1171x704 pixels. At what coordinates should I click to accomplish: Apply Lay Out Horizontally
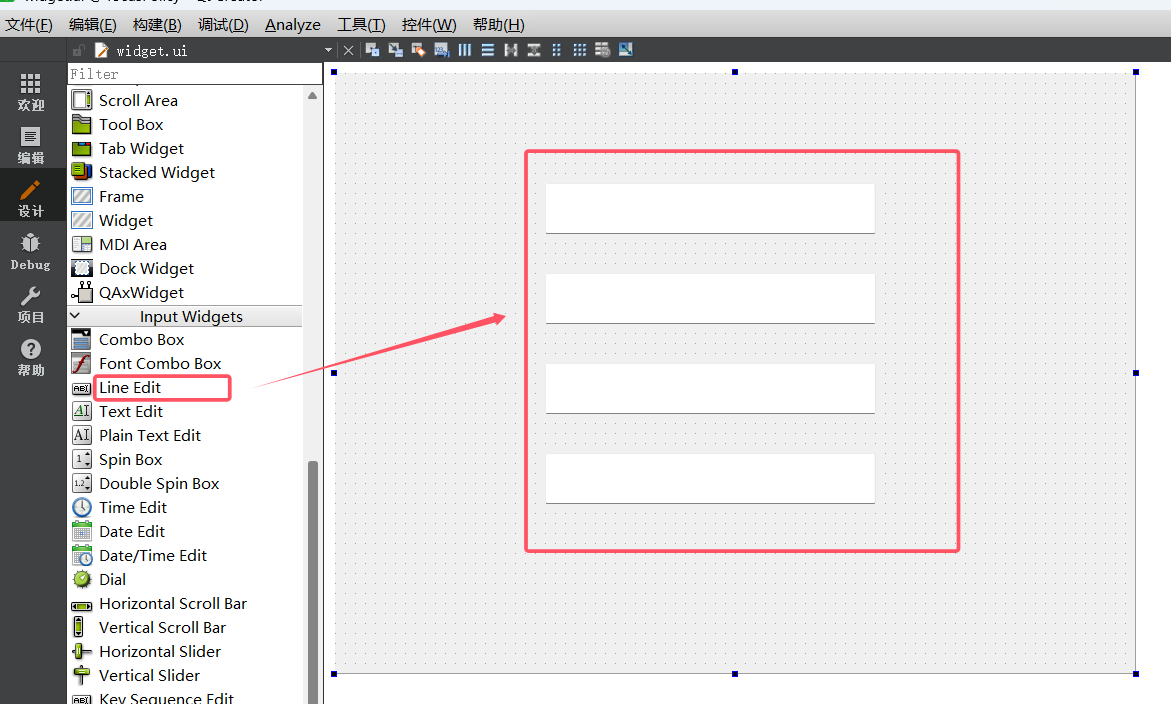(465, 50)
